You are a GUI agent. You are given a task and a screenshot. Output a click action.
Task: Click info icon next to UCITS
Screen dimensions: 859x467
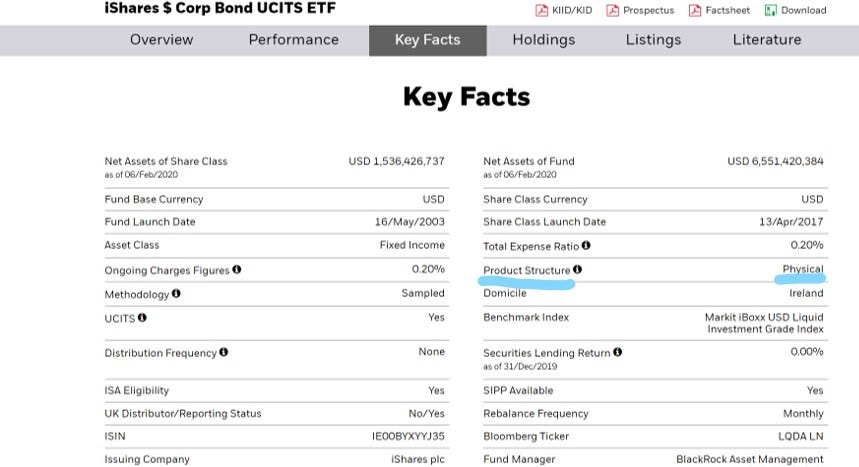[142, 317]
